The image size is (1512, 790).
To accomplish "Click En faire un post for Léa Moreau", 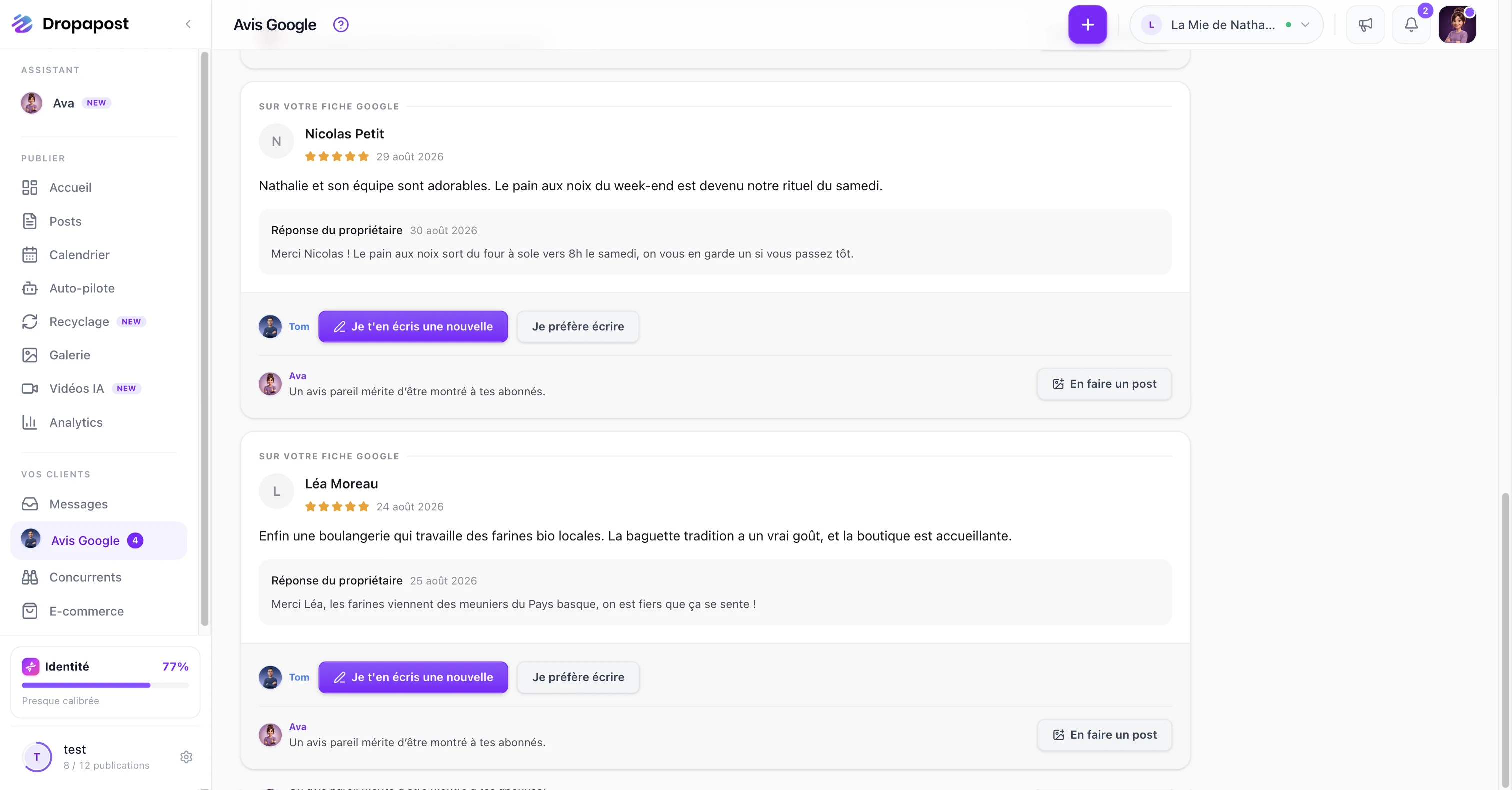I will pos(1104,735).
